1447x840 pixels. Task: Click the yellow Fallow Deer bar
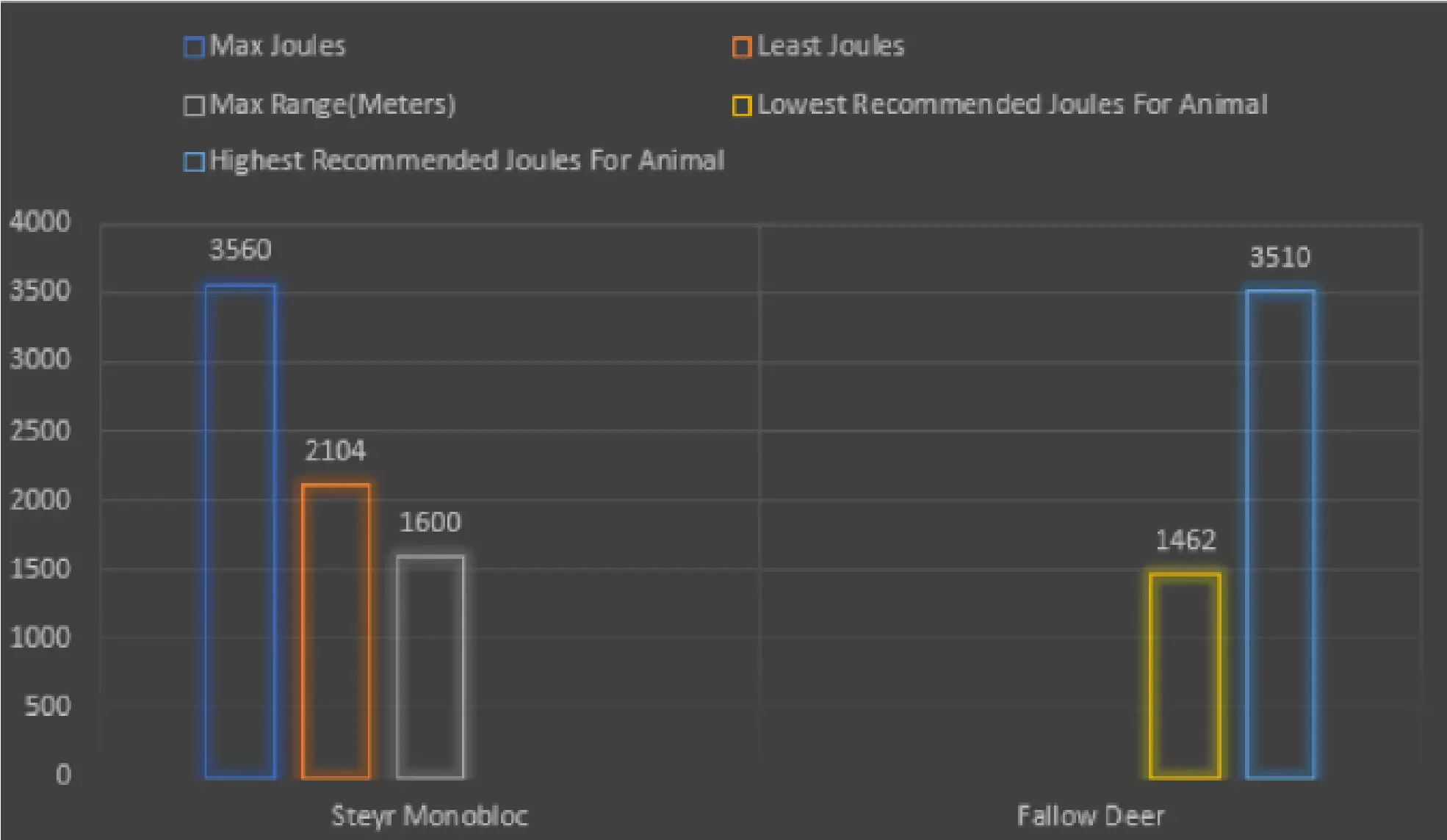(1185, 675)
